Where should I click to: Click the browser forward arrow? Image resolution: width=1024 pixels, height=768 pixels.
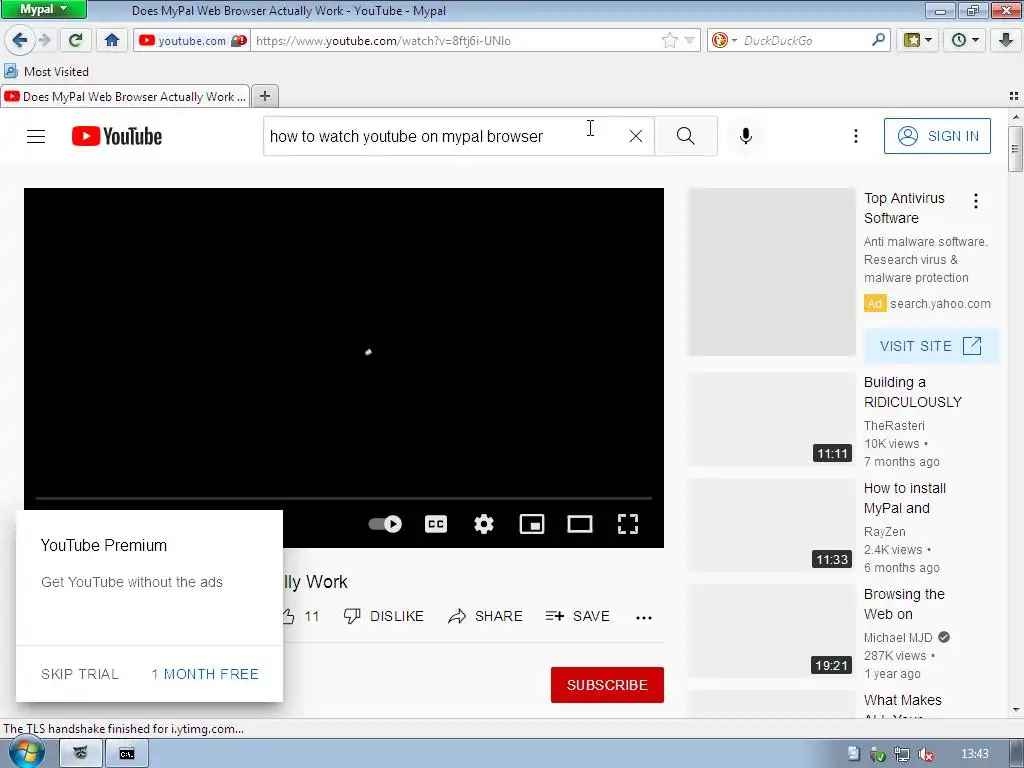[44, 40]
